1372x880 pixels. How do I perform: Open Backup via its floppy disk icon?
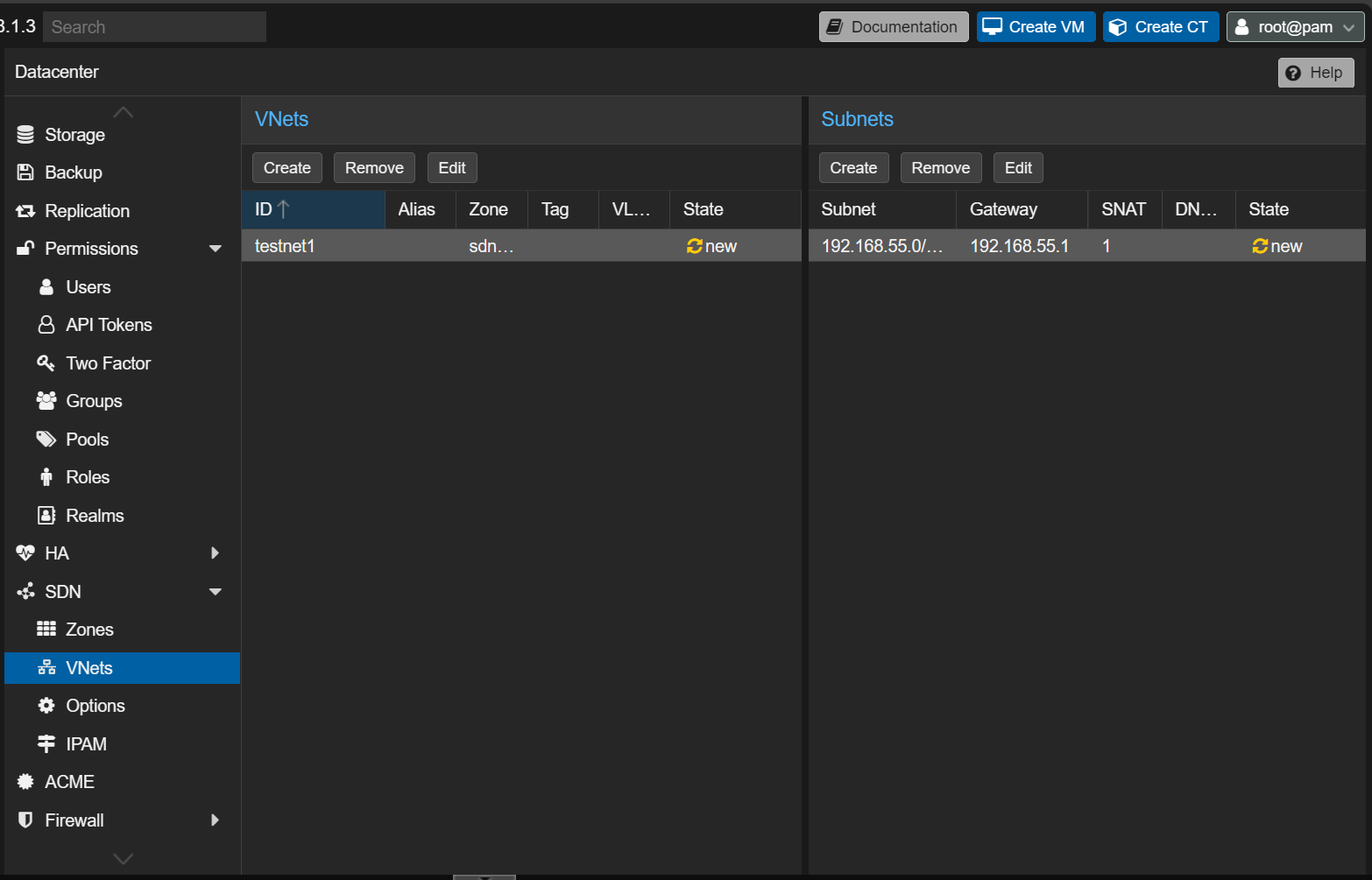25,172
